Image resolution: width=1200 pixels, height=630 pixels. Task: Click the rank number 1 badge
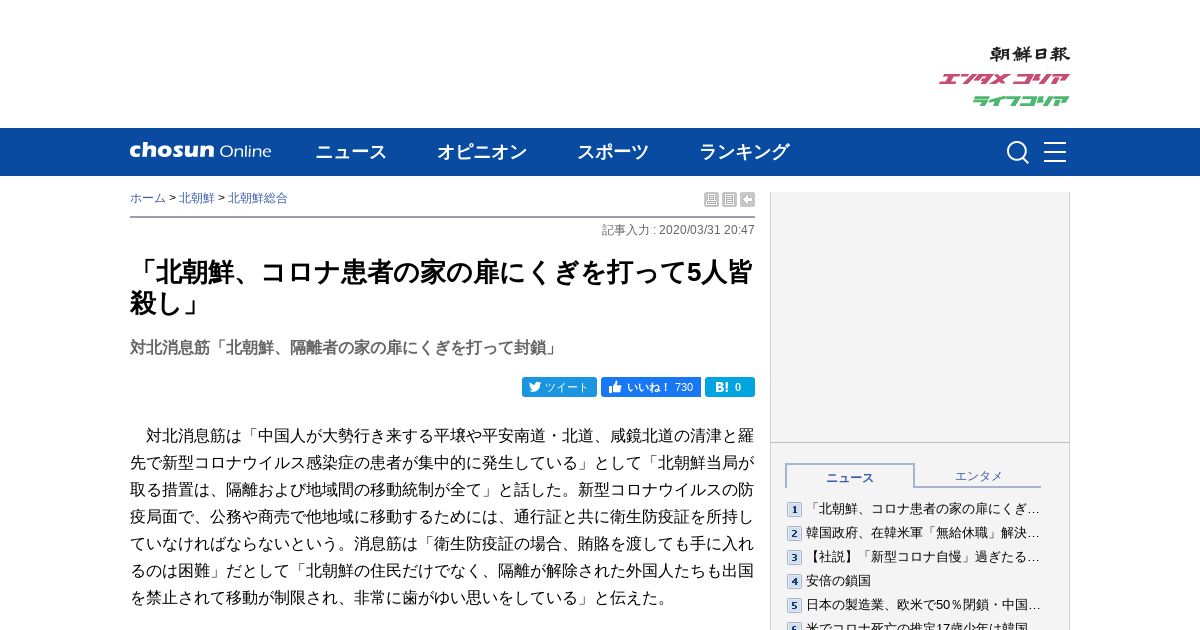(x=794, y=510)
